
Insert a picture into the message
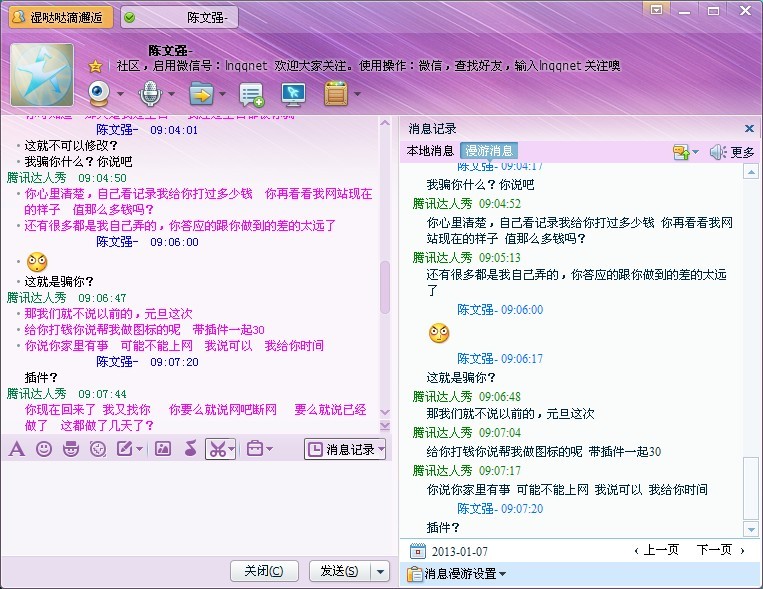tap(163, 449)
